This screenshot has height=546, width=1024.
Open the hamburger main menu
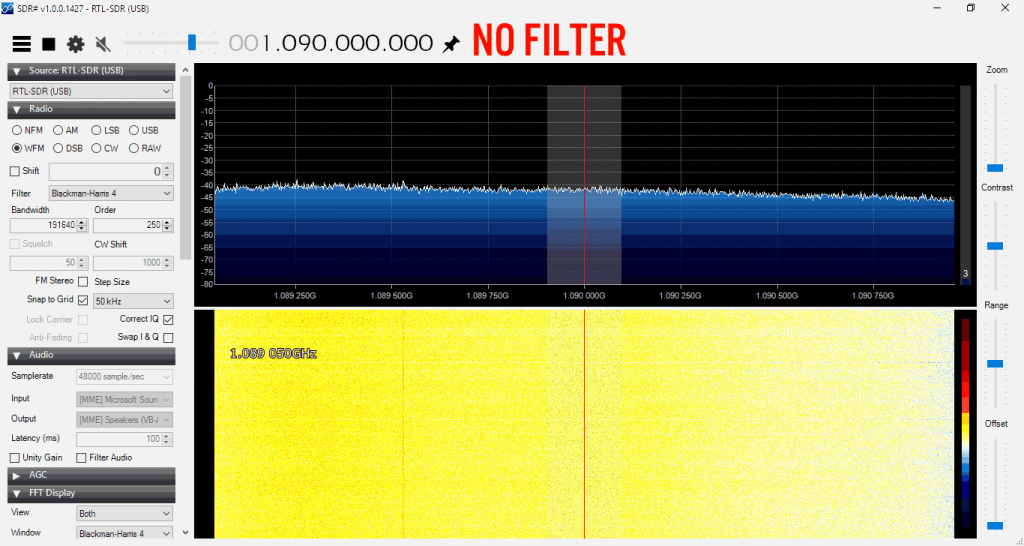pos(21,44)
